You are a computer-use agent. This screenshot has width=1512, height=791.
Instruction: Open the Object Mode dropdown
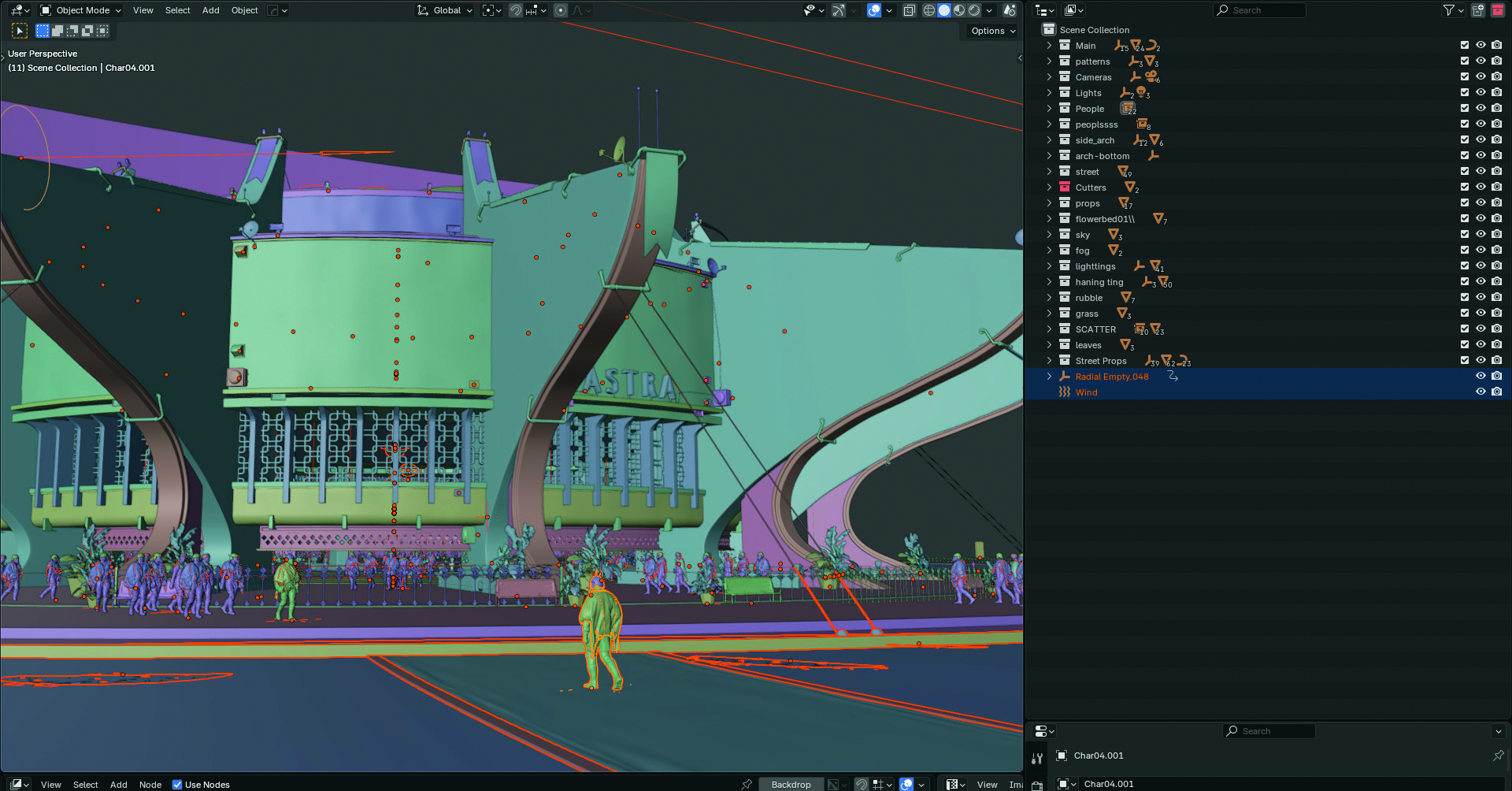pos(81,10)
